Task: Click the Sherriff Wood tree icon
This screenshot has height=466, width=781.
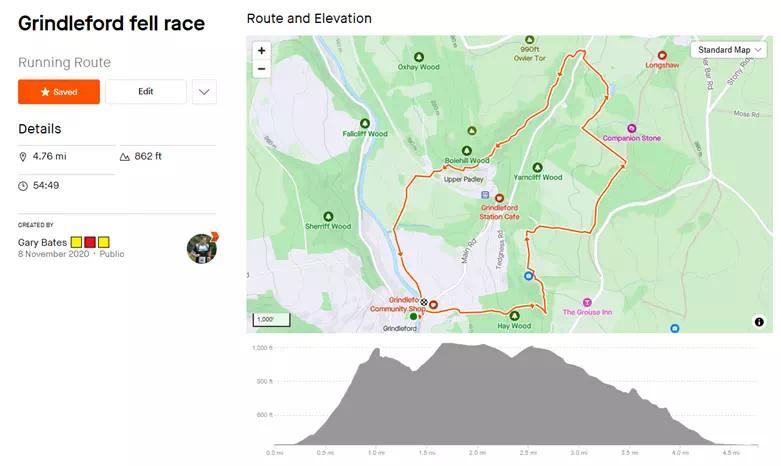Action: (x=327, y=215)
